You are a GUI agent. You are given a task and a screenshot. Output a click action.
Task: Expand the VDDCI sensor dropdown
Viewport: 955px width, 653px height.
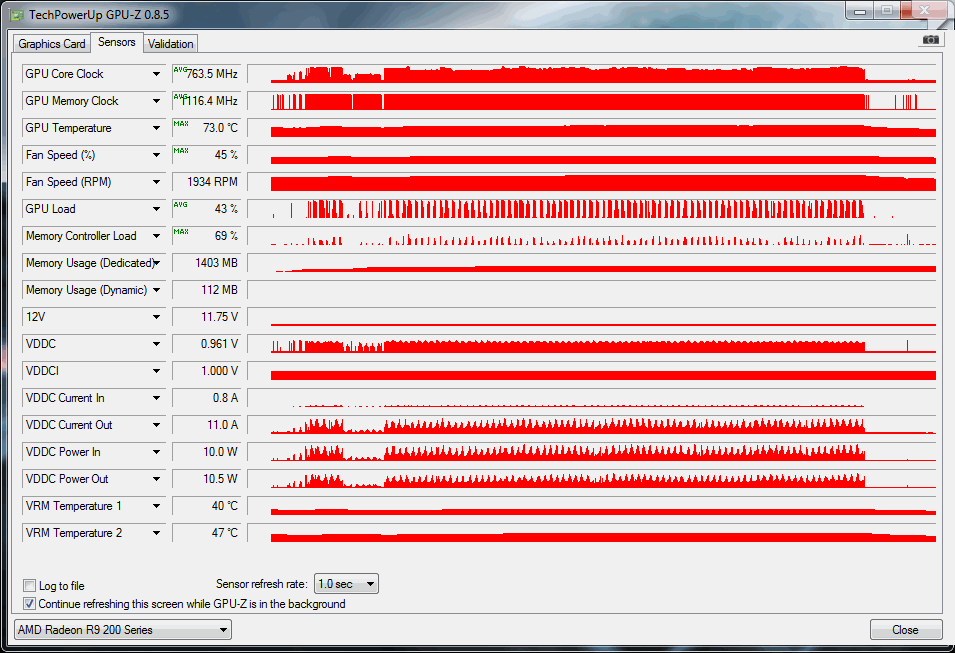157,370
